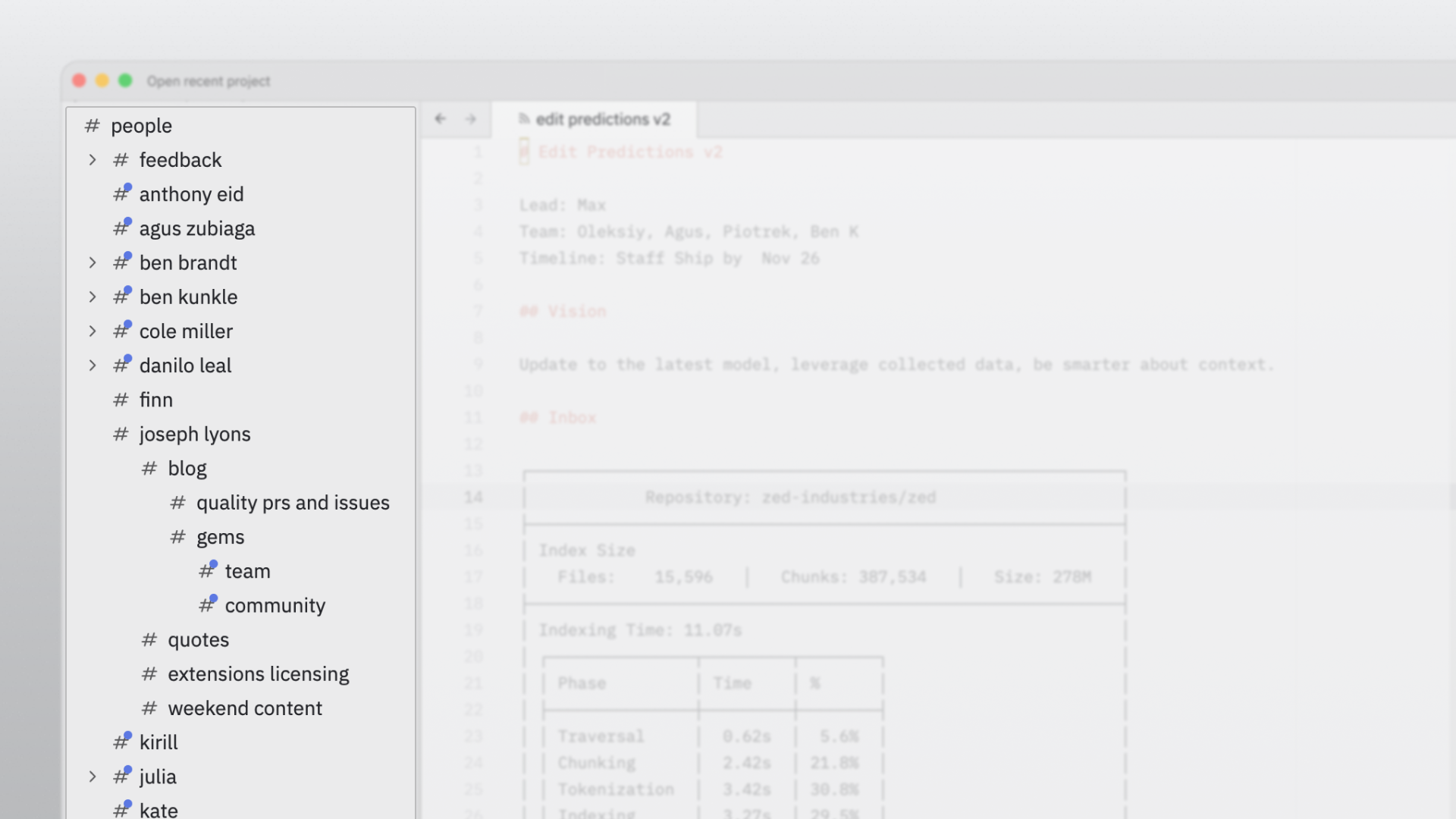The height and width of the screenshot is (819, 1456).
Task: Expand the cole miller channel
Action: point(93,331)
